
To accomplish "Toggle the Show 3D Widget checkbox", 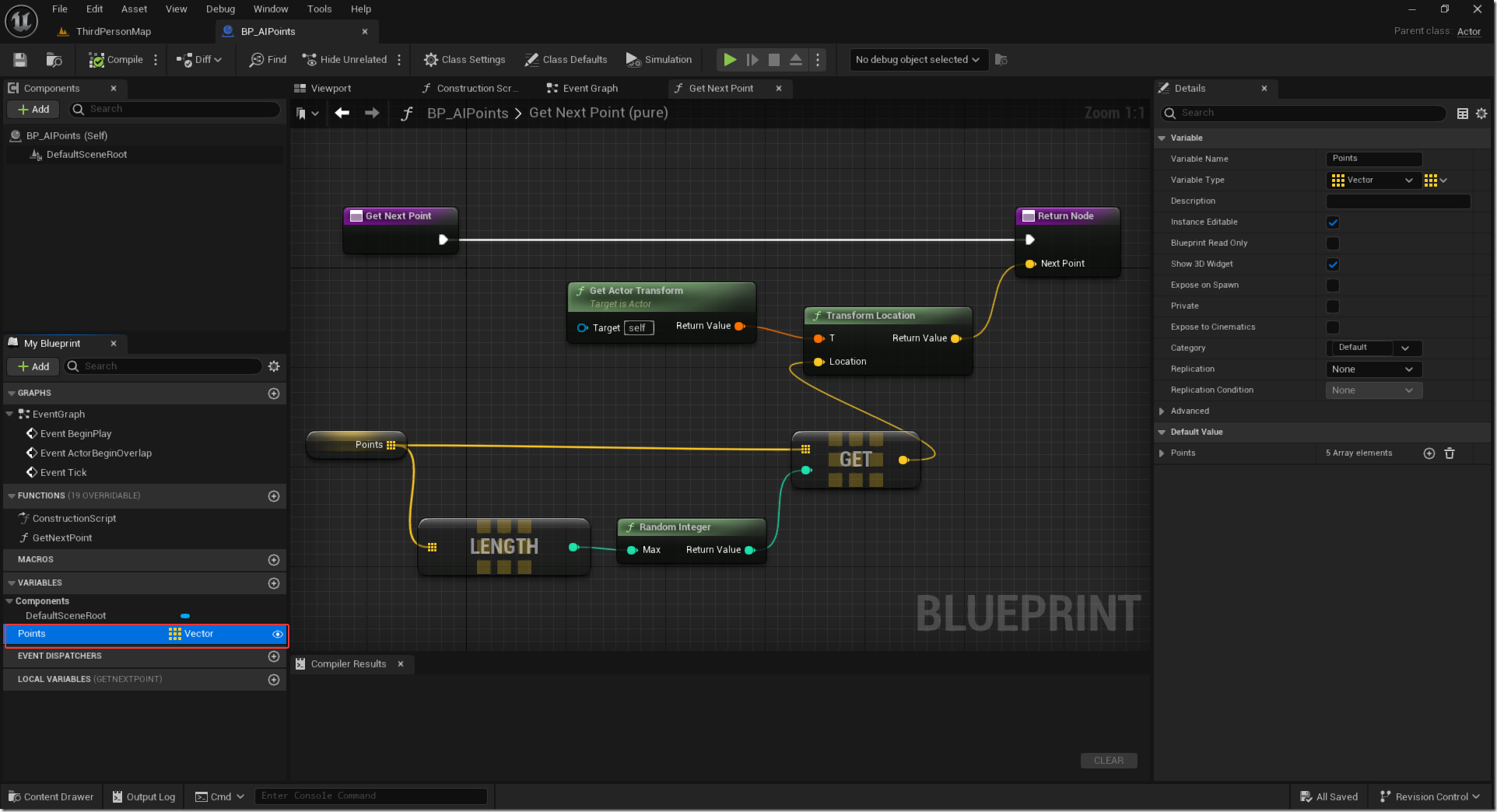I will point(1333,264).
